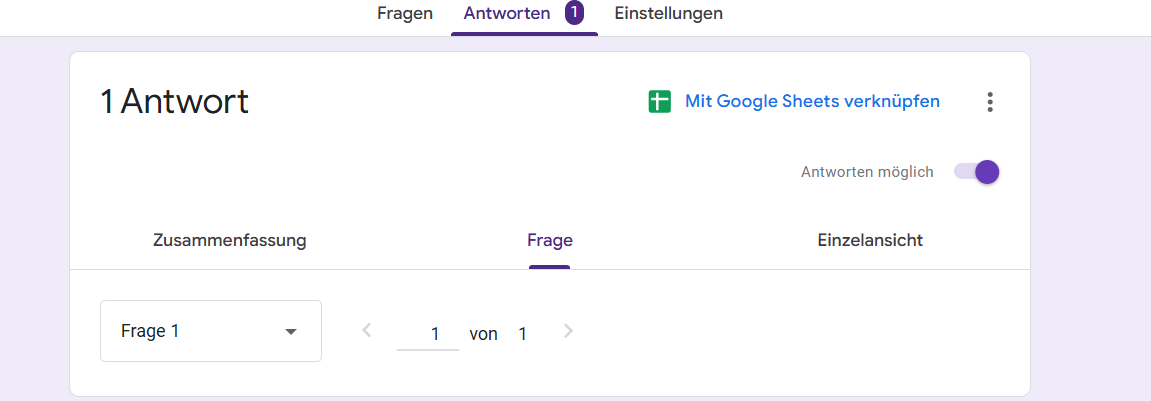Select the Frage sub-tab
1151x401 pixels.
[550, 240]
